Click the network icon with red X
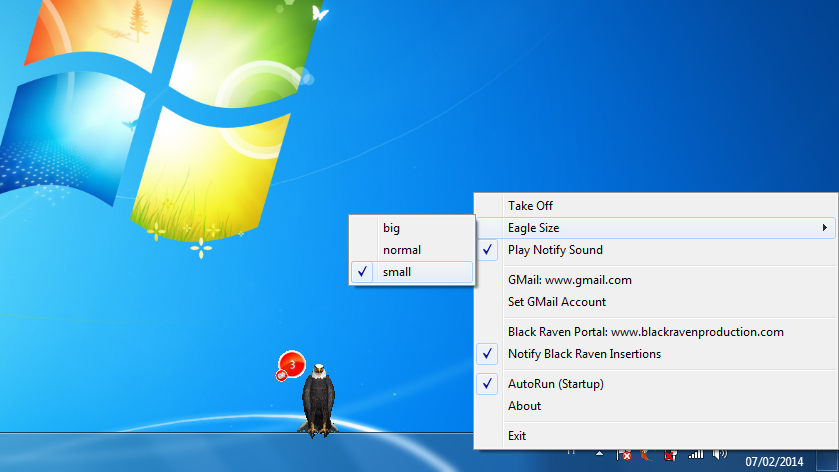Viewport: 839px width, 472px height. (669, 455)
